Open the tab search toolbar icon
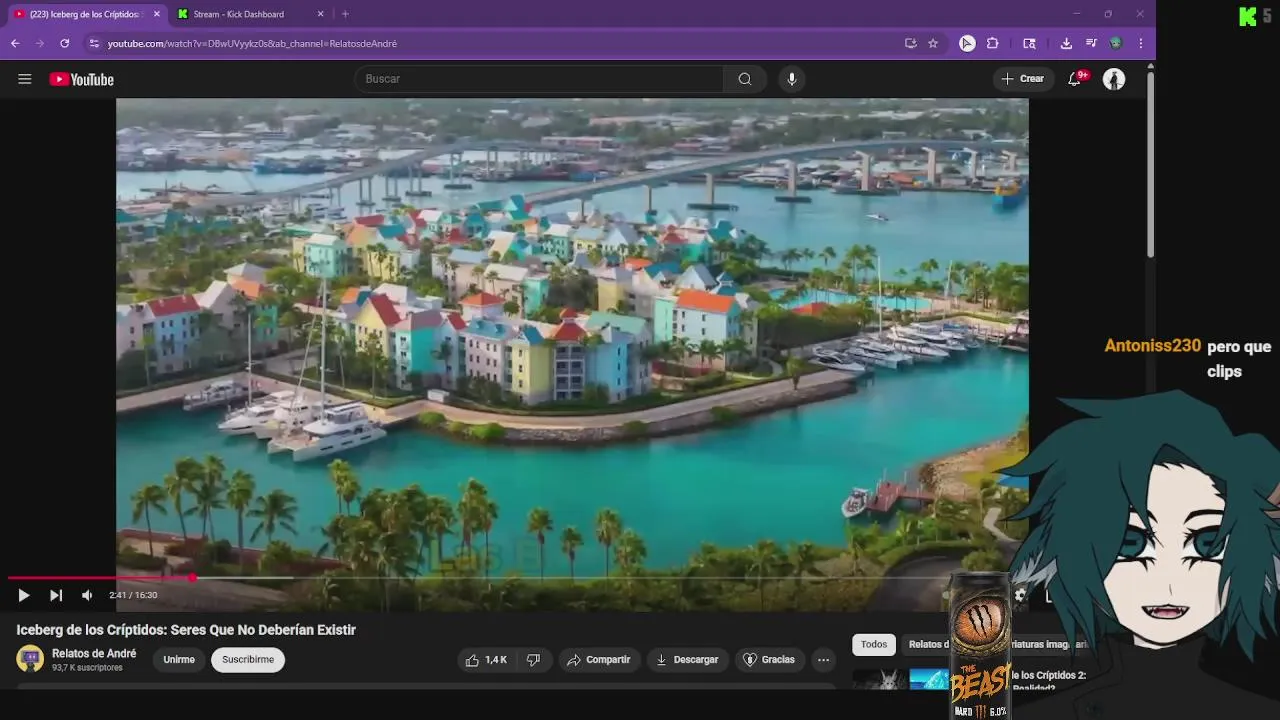Viewport: 1280px width, 720px height. coord(1029,44)
